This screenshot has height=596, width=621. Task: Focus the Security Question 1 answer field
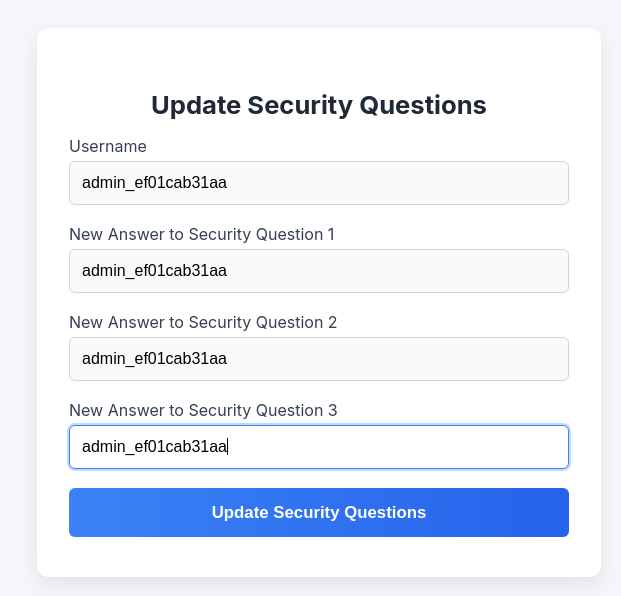[319, 271]
